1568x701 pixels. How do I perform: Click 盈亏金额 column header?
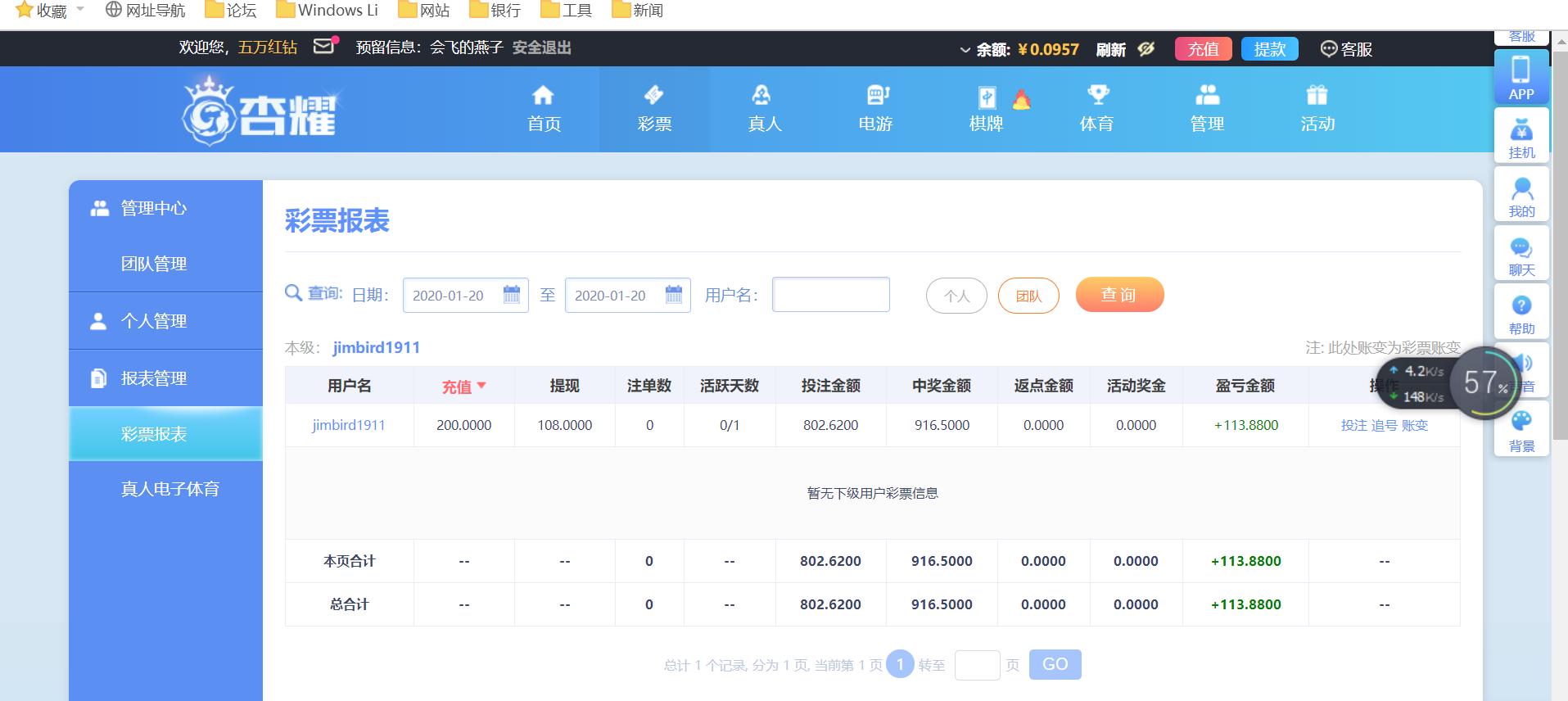click(1245, 386)
